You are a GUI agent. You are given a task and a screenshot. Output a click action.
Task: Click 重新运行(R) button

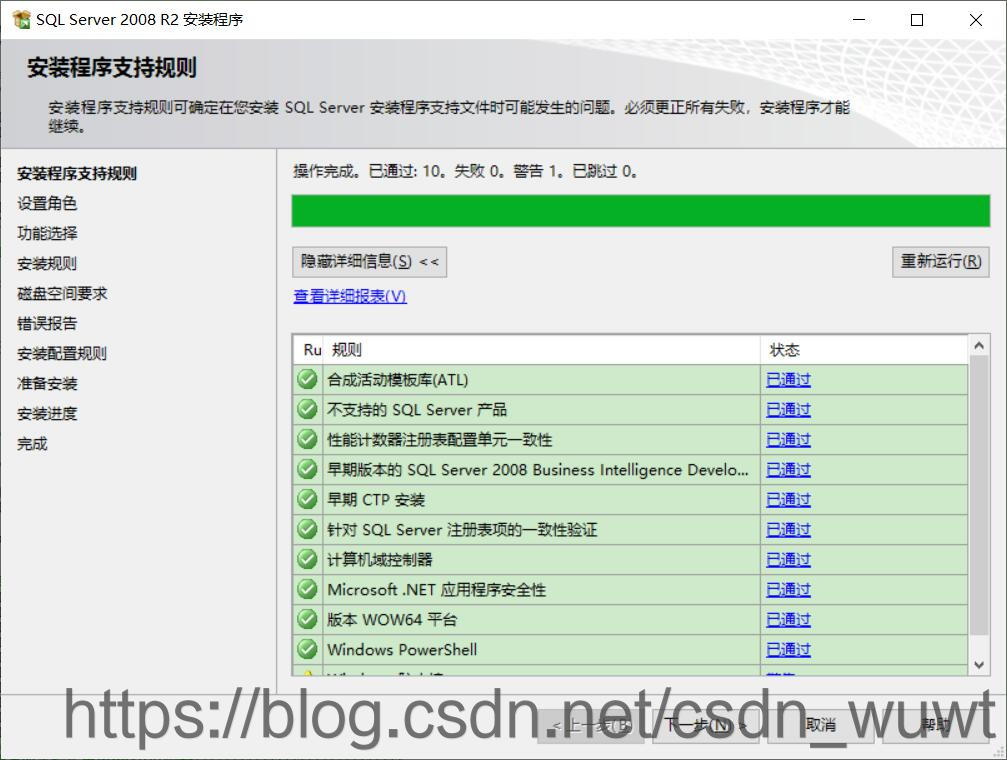coord(941,261)
